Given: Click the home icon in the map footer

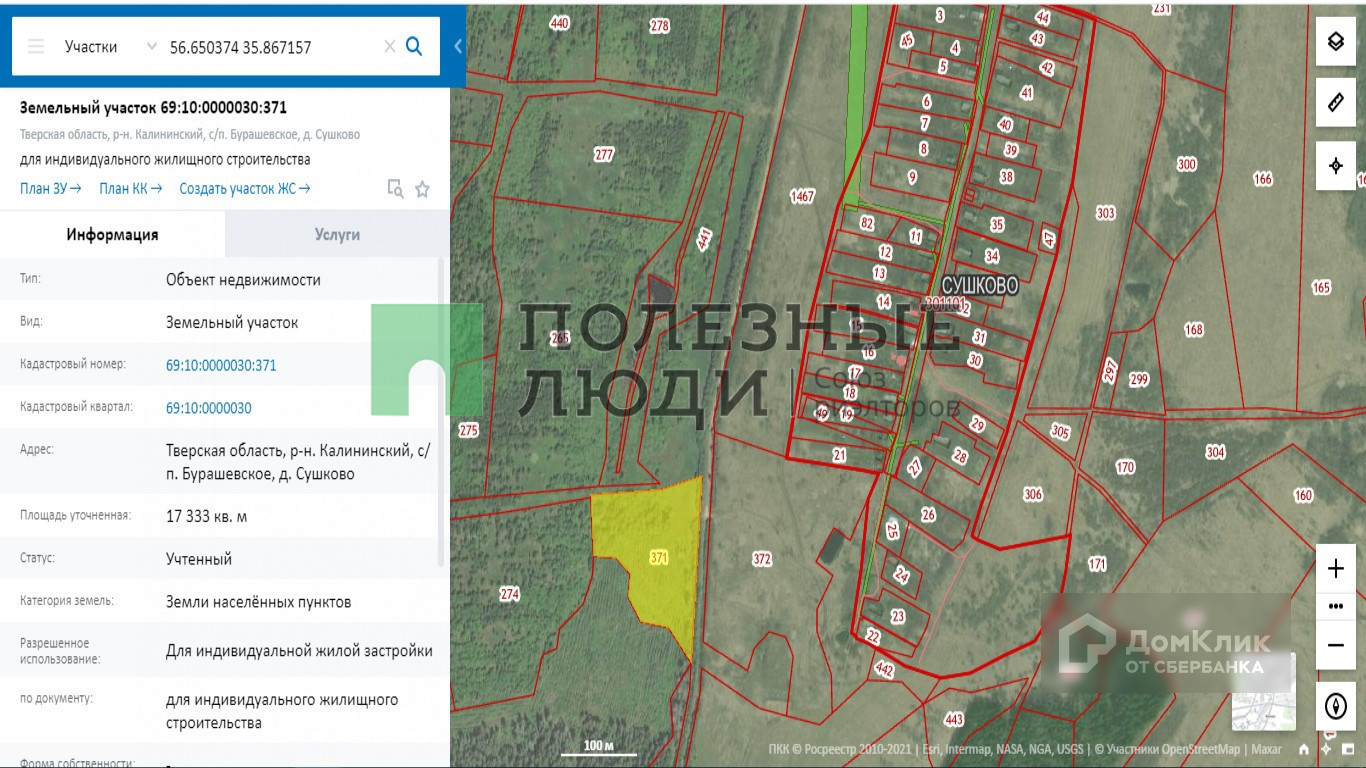Looking at the screenshot, I should tap(1304, 749).
